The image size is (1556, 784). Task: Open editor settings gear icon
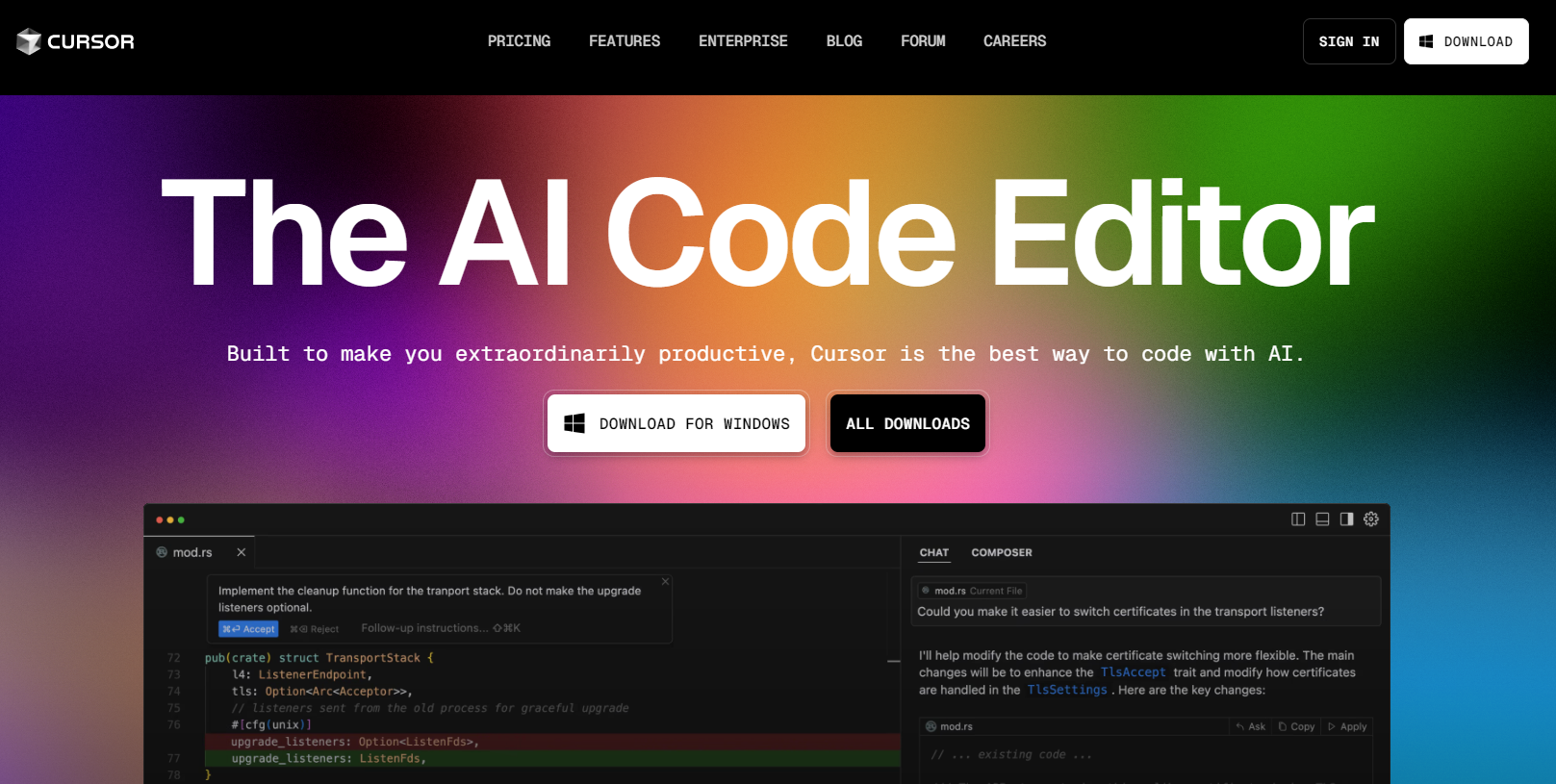pyautogui.click(x=1371, y=519)
